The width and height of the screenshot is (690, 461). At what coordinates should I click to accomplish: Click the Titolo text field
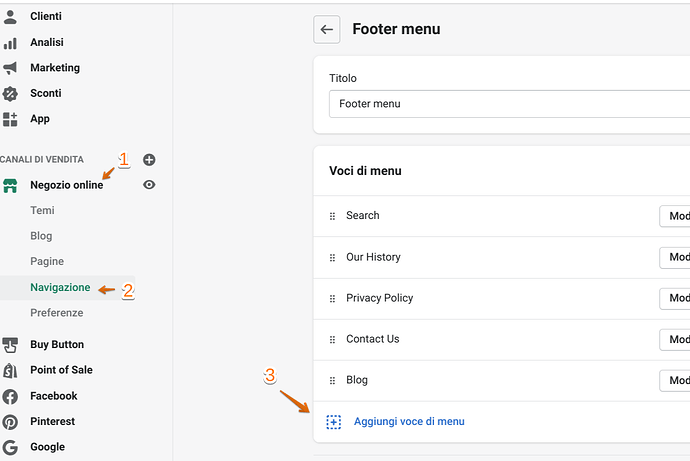(508, 104)
